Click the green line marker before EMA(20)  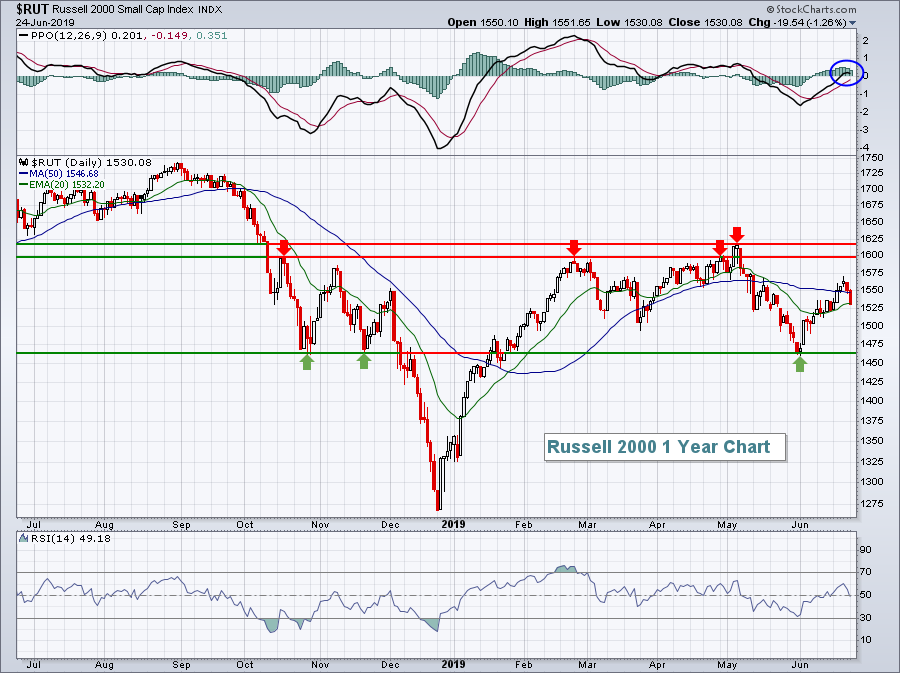pos(23,185)
